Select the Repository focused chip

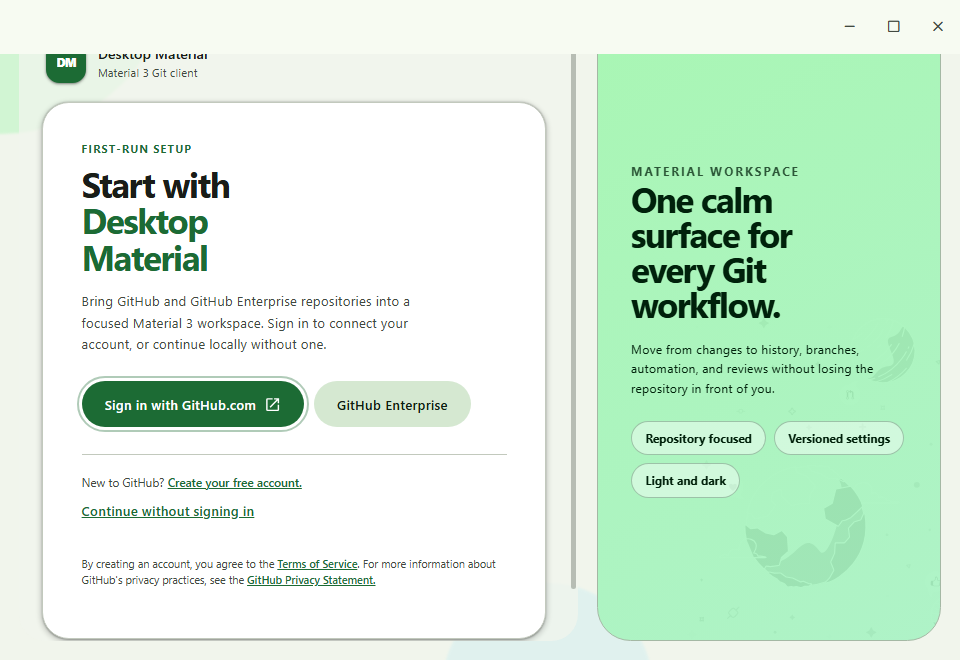(x=698, y=438)
